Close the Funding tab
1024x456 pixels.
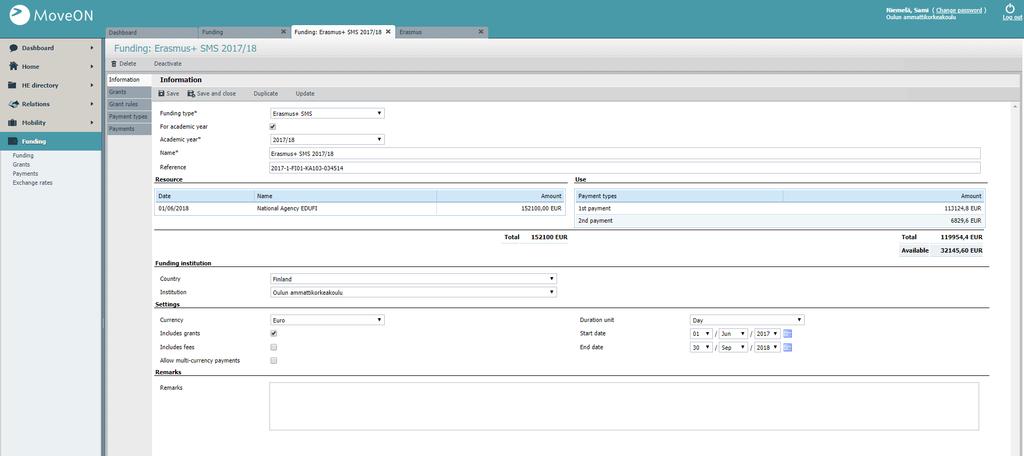tap(283, 31)
